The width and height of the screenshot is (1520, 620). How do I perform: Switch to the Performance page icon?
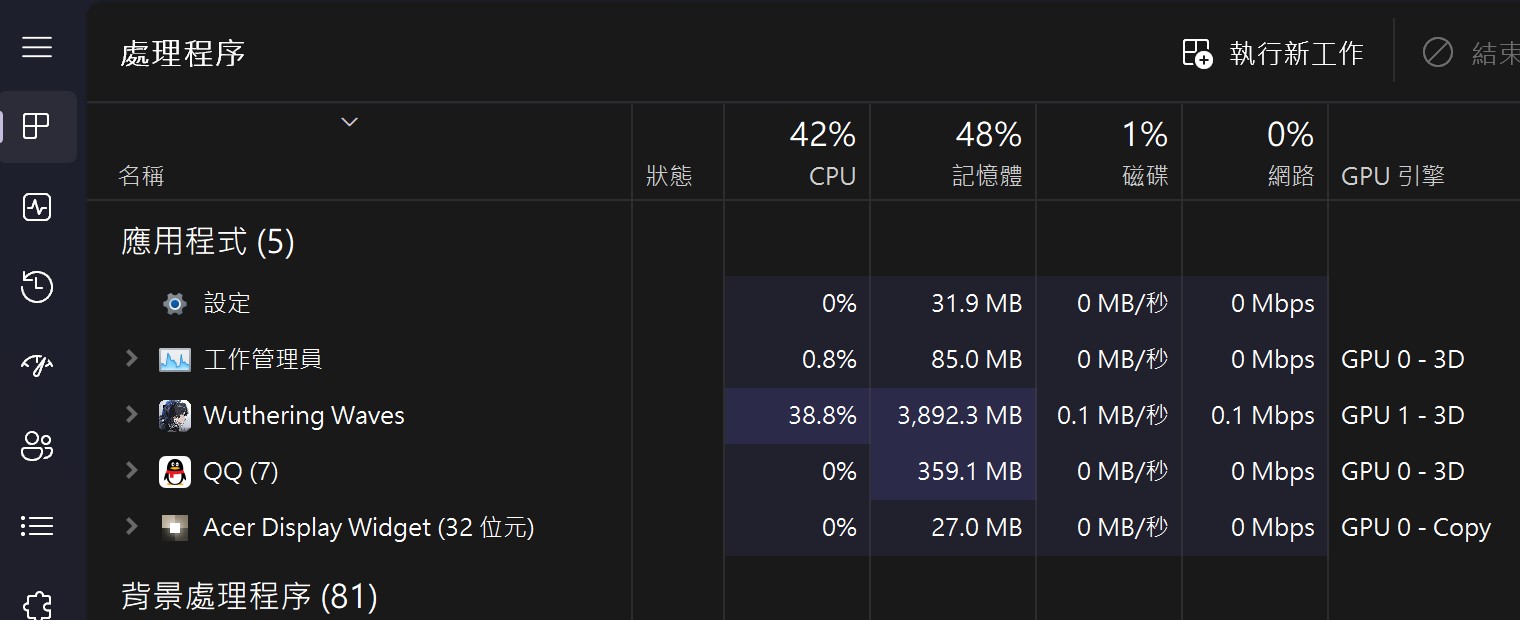click(x=37, y=207)
